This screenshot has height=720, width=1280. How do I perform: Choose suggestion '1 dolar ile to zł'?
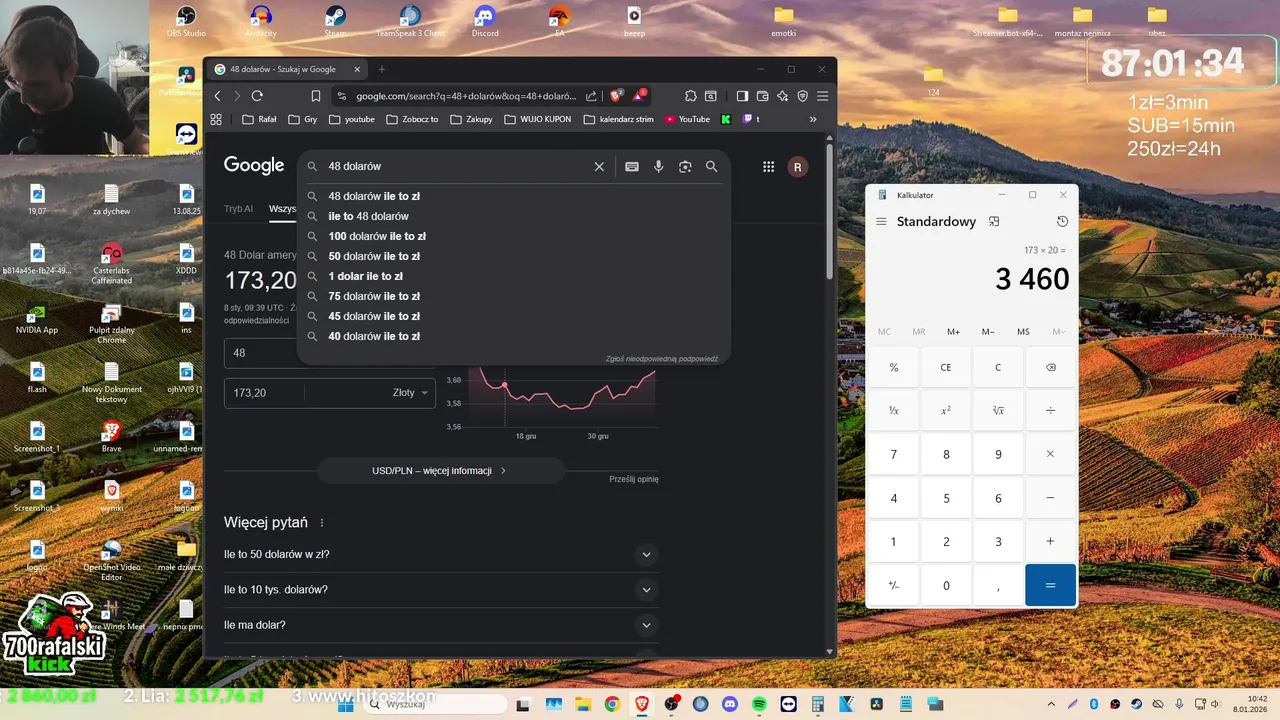coord(514,276)
